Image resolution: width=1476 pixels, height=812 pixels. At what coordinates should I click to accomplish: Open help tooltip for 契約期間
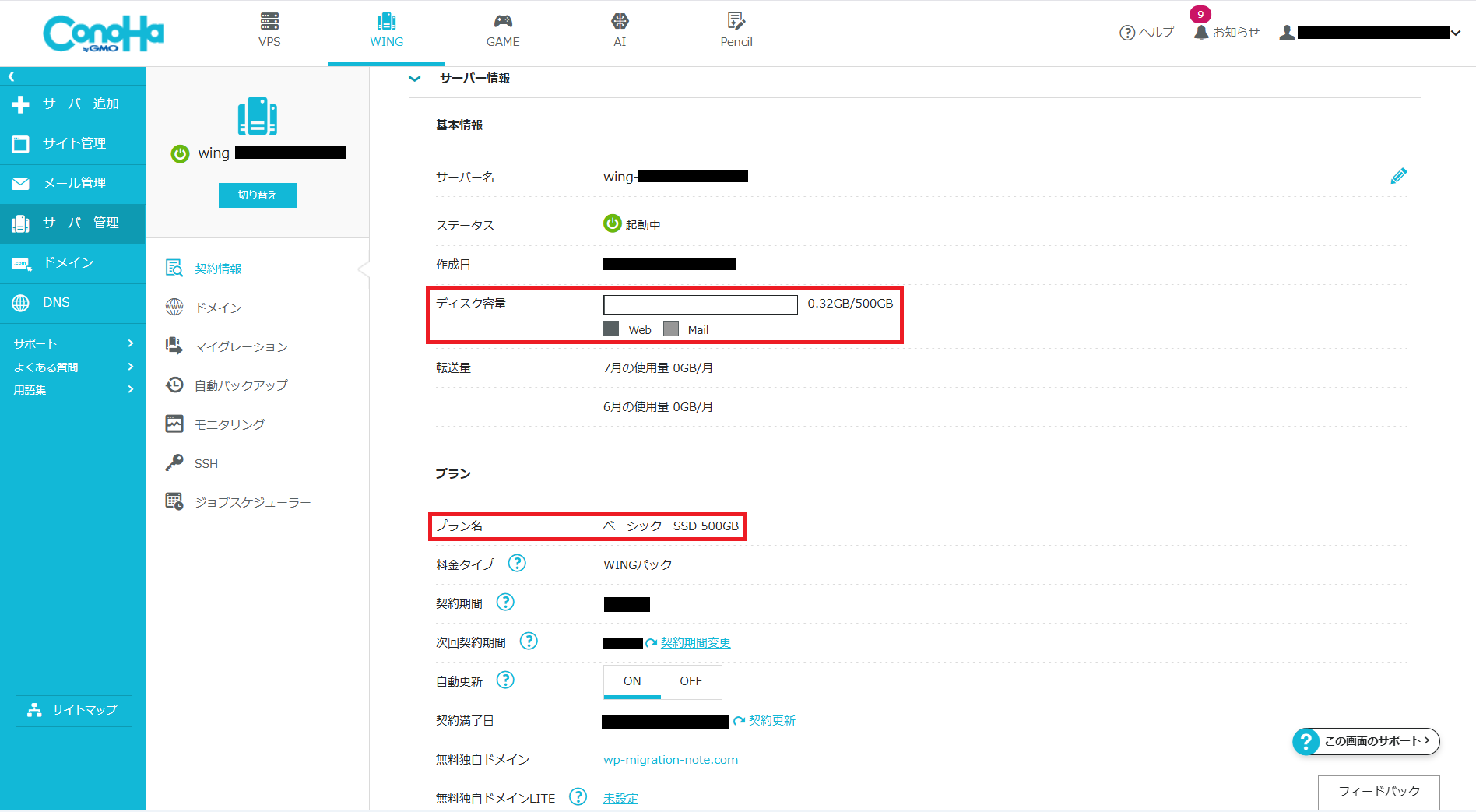[x=505, y=602]
